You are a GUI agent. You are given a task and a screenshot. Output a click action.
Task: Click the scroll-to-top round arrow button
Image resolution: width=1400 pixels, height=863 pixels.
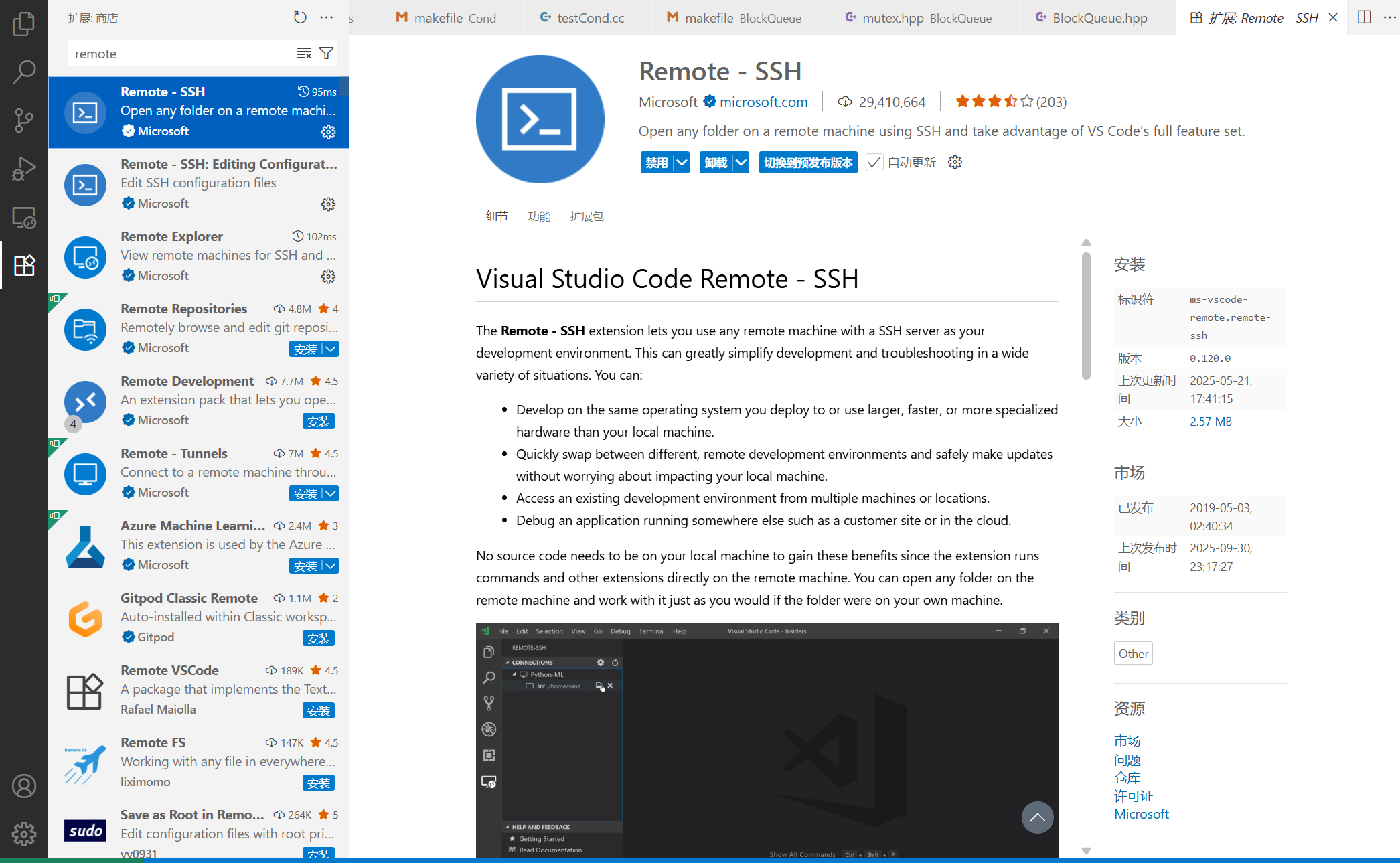click(x=1037, y=817)
